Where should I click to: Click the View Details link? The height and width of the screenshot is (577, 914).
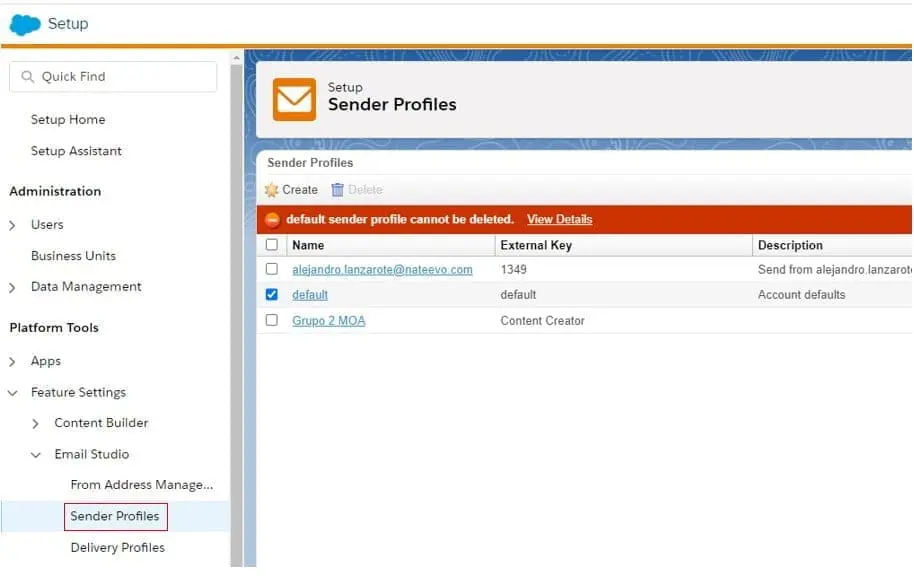(x=559, y=220)
